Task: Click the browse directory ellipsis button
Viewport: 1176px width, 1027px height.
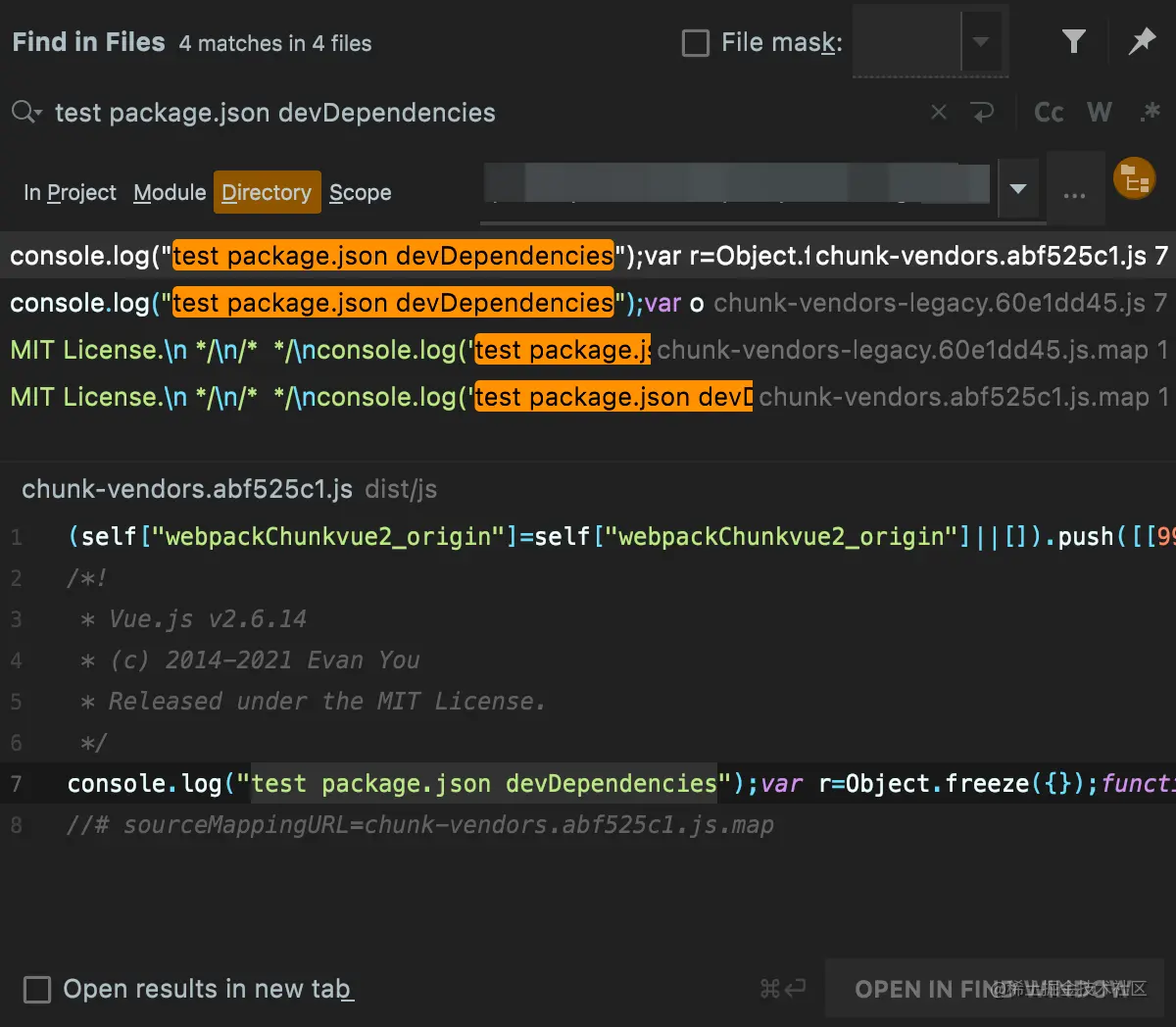Action: click(1074, 190)
